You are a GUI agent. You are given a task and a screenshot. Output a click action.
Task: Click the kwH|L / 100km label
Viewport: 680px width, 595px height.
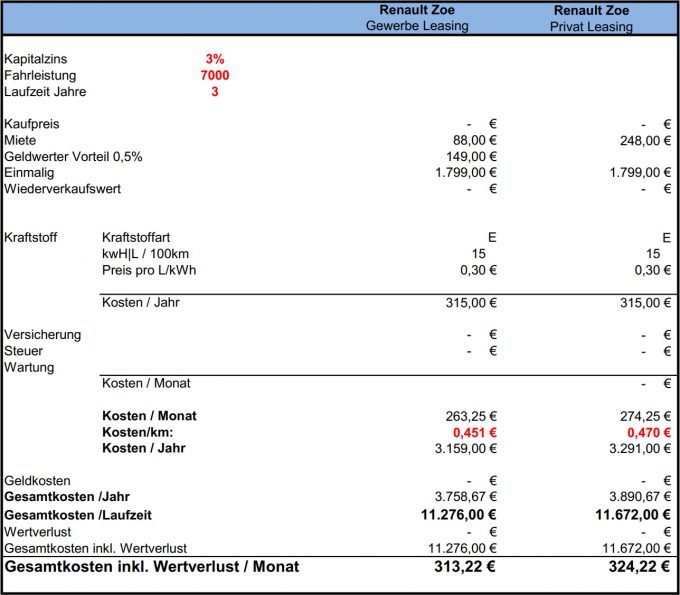click(145, 254)
